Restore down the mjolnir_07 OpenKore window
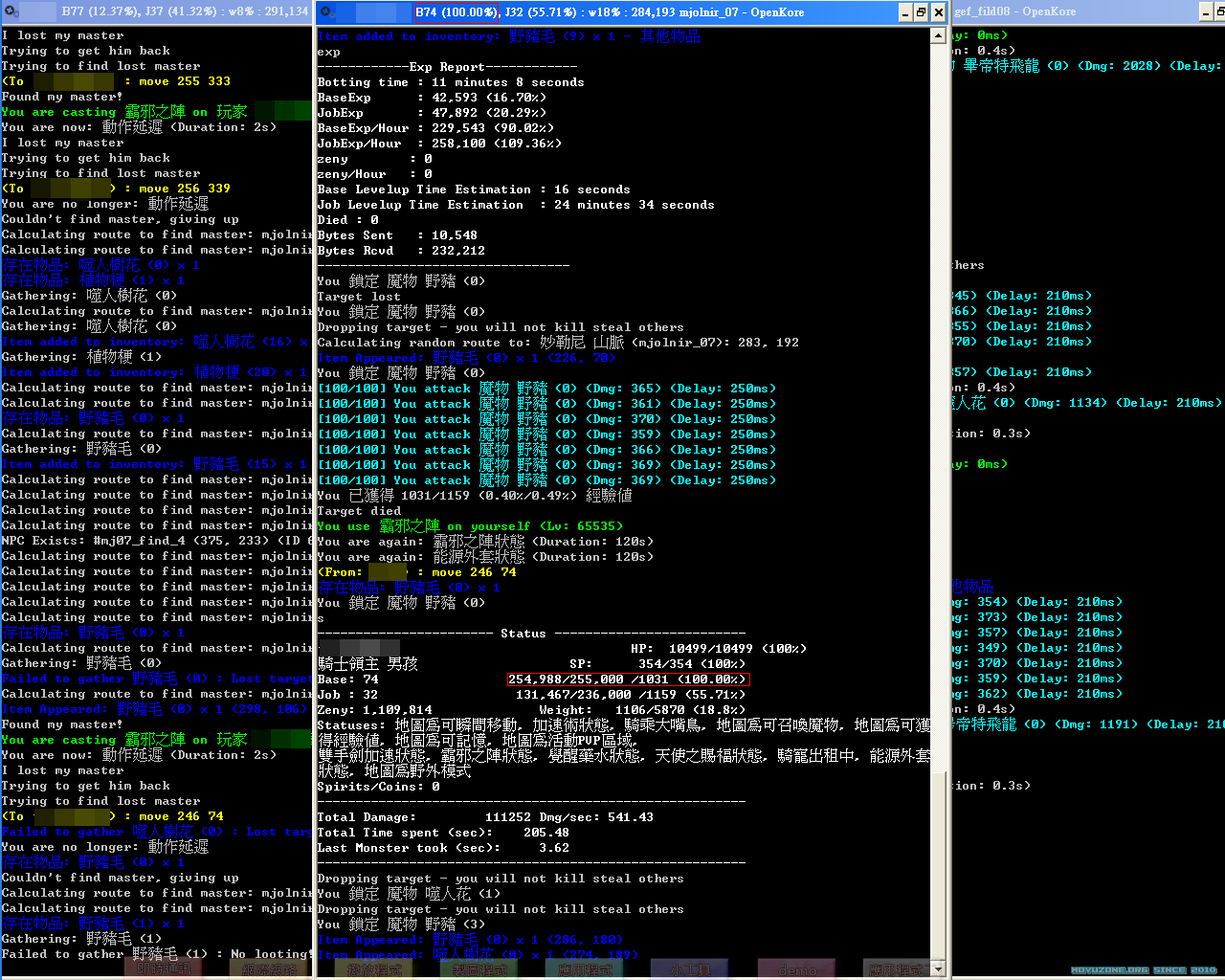 922,12
